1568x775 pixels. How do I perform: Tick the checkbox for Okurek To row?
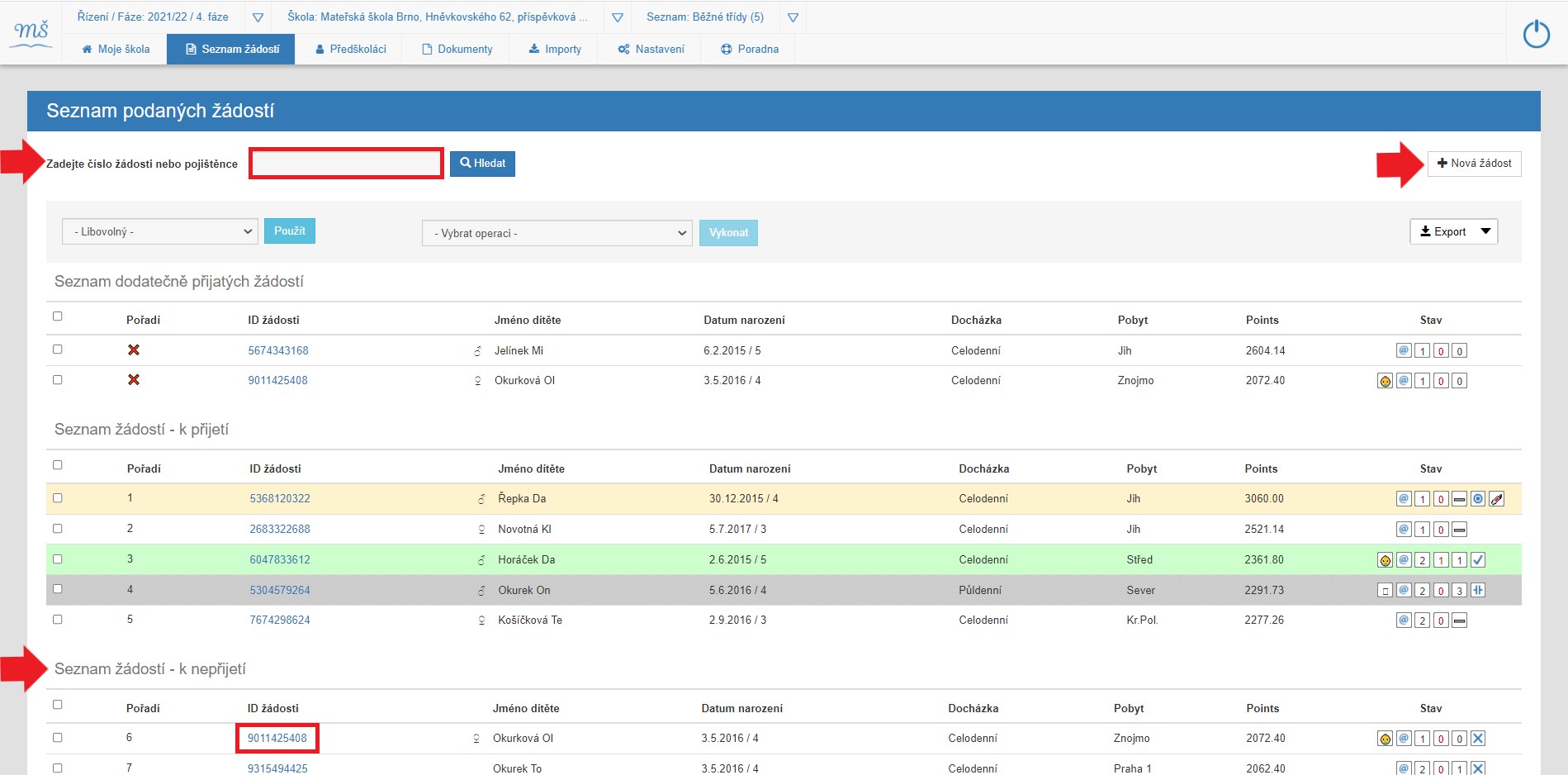58,768
